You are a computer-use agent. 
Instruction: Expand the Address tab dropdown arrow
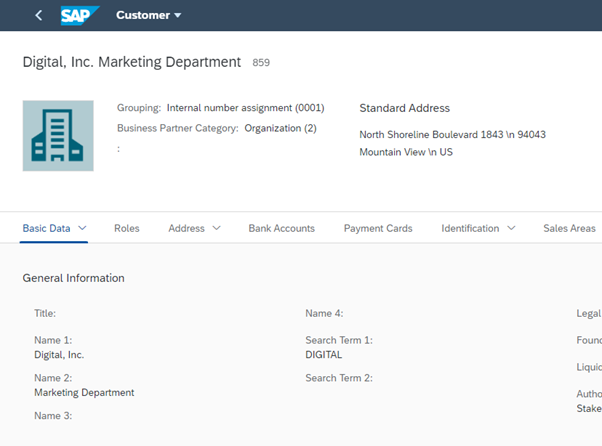click(x=216, y=228)
